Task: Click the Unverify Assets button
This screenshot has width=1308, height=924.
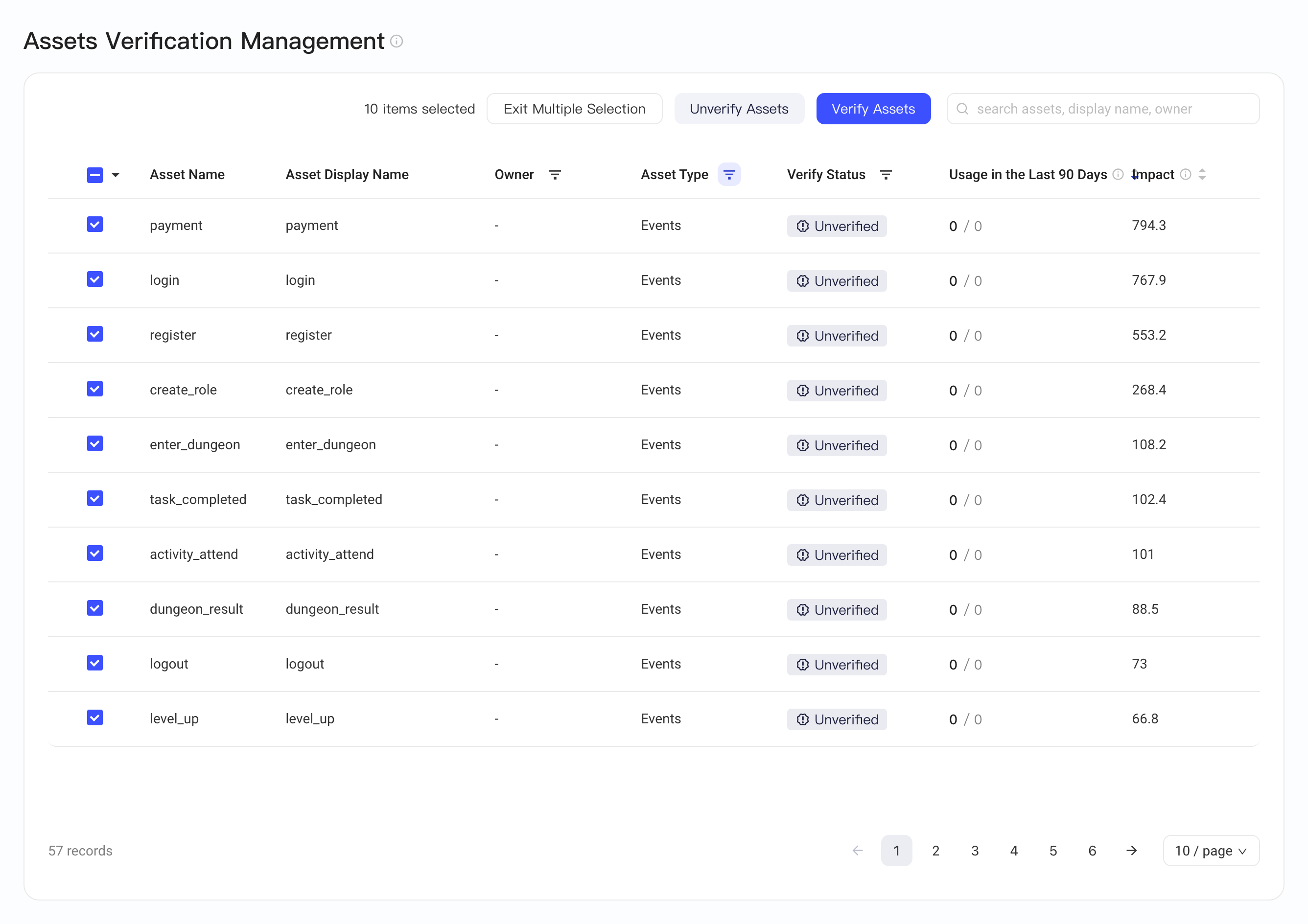Action: pyautogui.click(x=739, y=109)
